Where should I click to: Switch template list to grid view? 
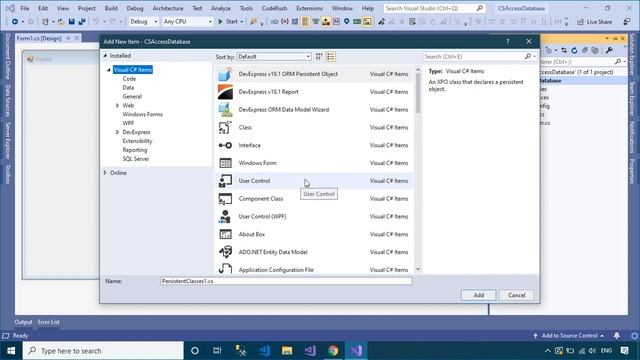click(x=319, y=57)
